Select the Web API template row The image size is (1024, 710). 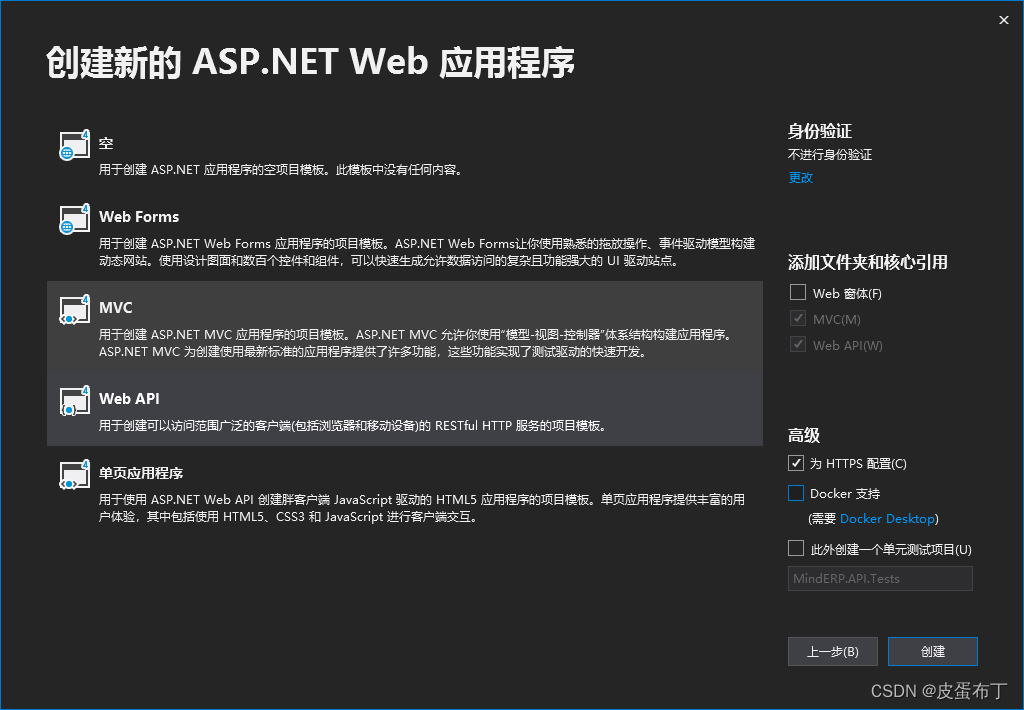(x=400, y=404)
